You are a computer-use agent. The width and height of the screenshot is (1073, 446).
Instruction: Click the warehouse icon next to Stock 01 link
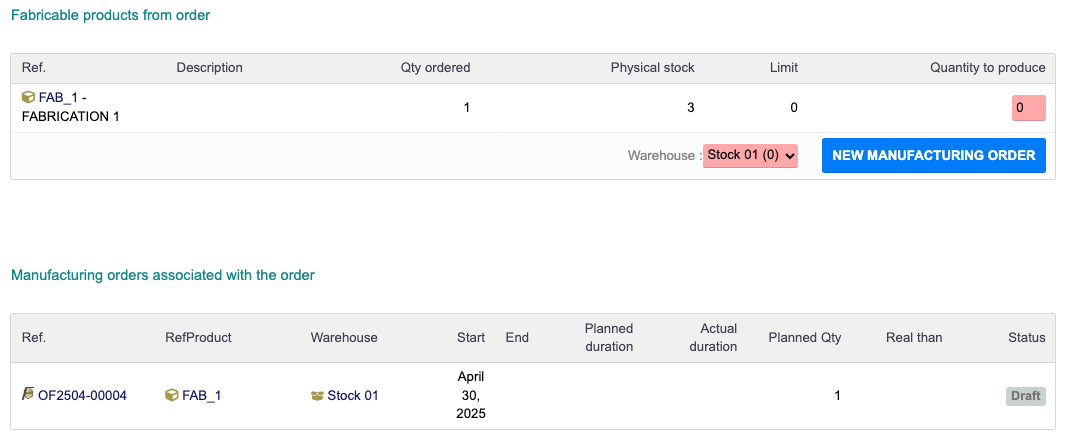[318, 396]
